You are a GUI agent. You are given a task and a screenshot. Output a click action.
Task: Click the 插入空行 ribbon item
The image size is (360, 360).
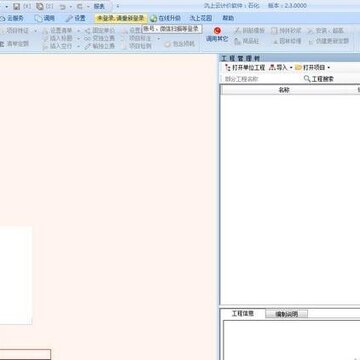coord(58,46)
